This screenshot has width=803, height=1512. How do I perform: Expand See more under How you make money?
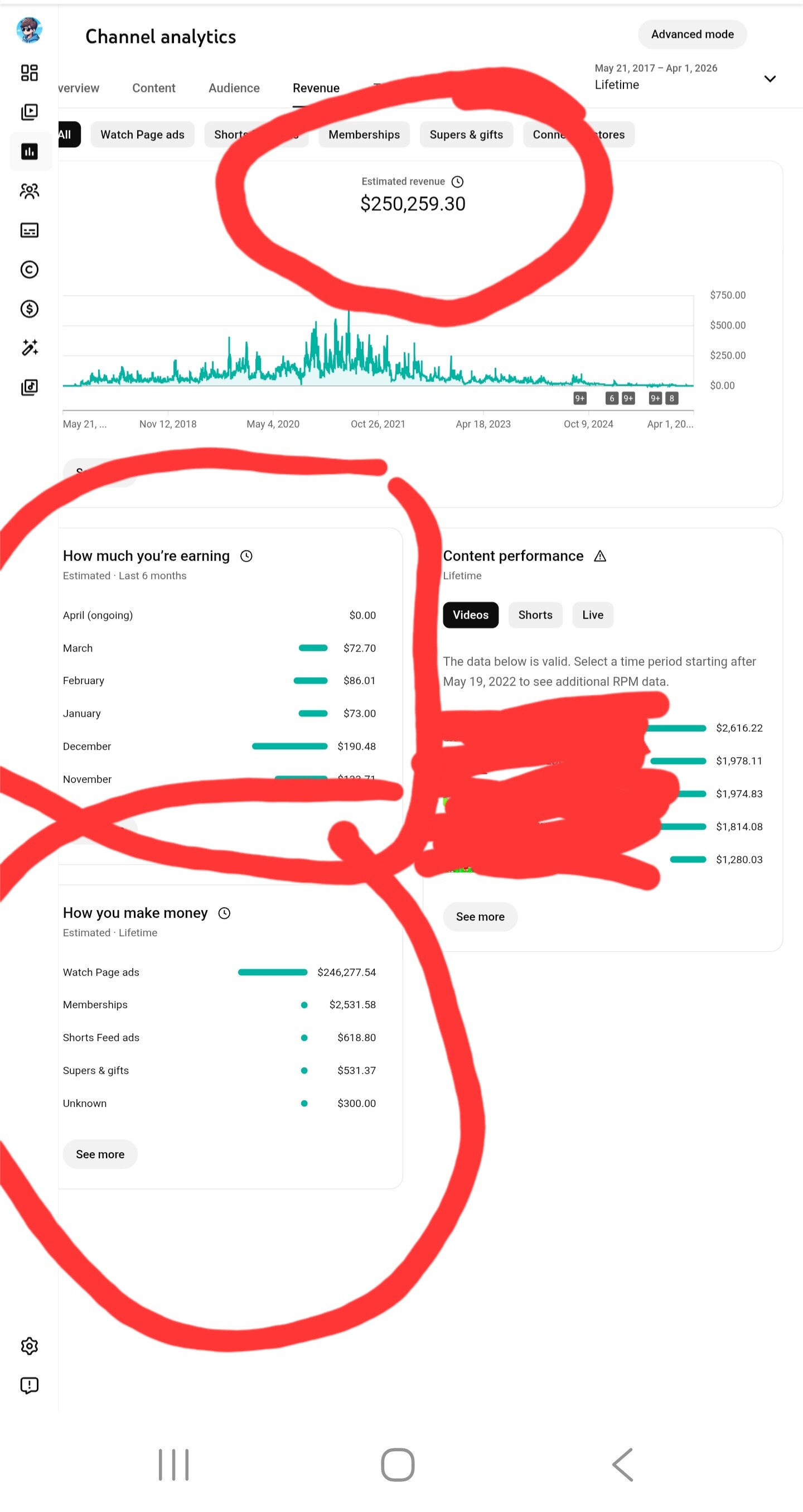(100, 1154)
